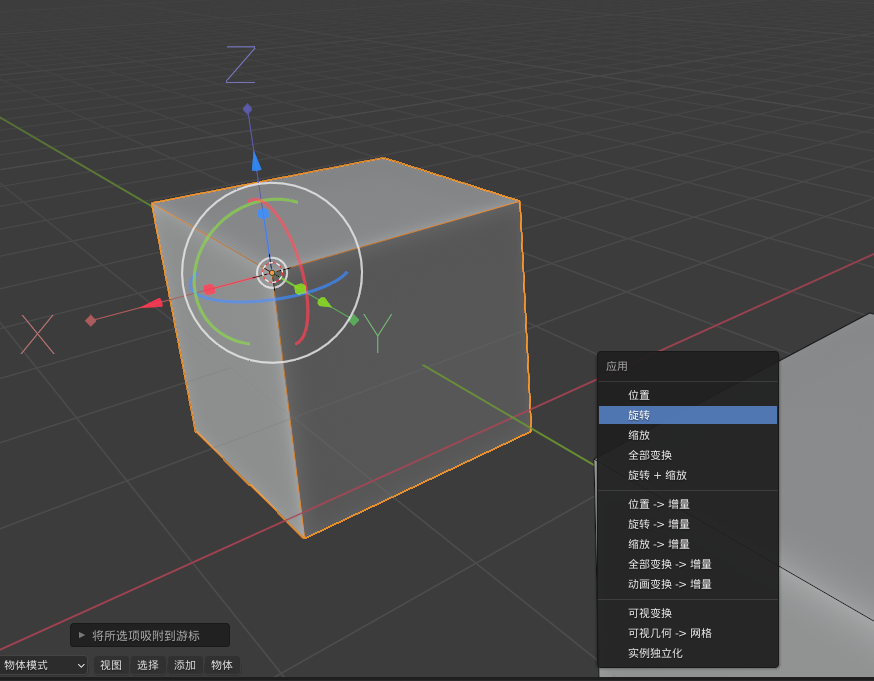Apply 旋转 from the 应用 menu

point(687,414)
